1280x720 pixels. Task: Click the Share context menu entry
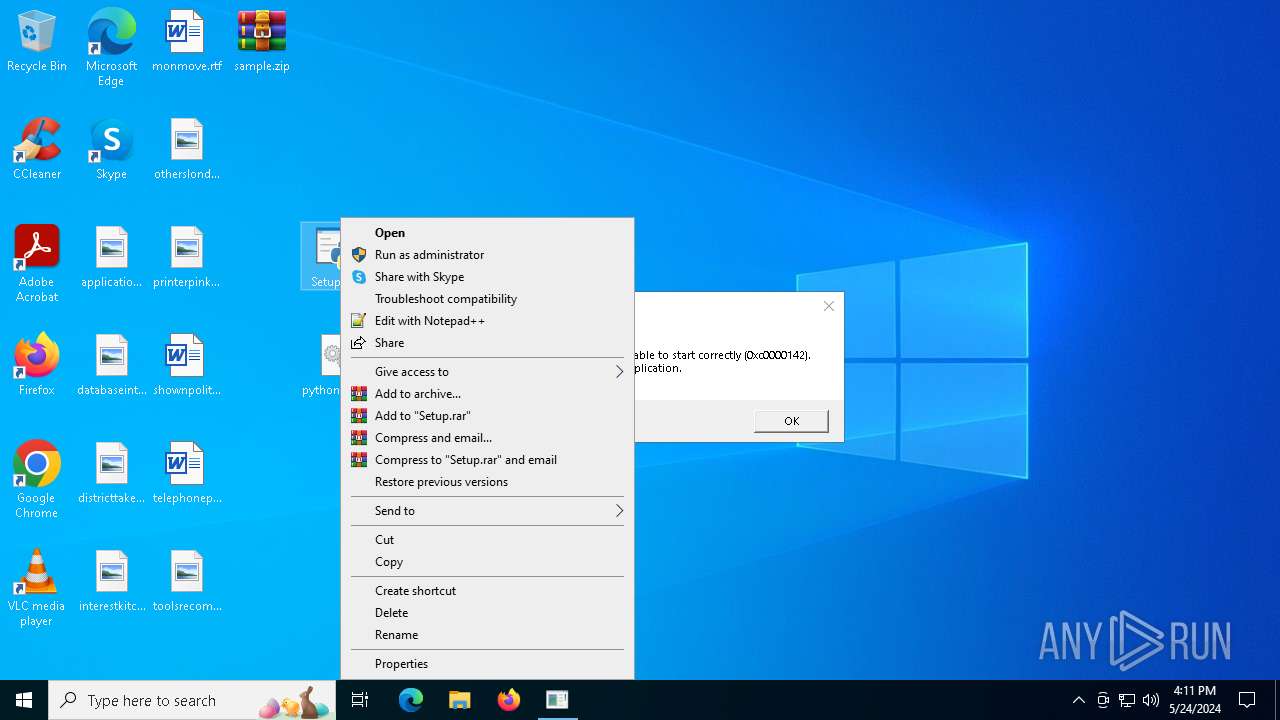tap(487, 343)
